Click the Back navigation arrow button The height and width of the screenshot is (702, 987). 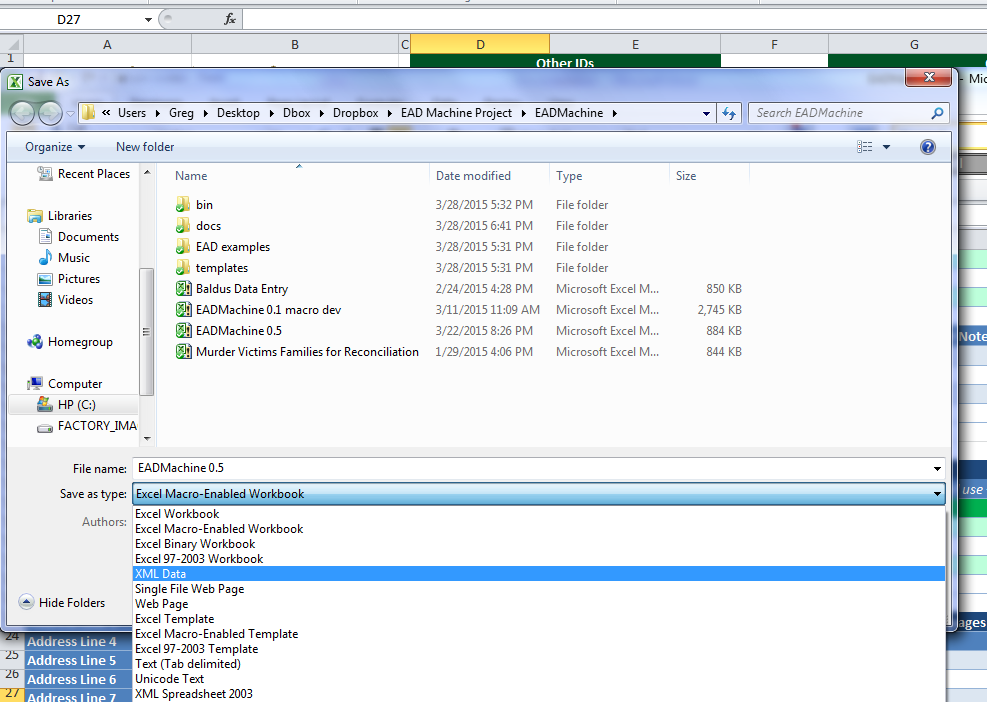[23, 113]
